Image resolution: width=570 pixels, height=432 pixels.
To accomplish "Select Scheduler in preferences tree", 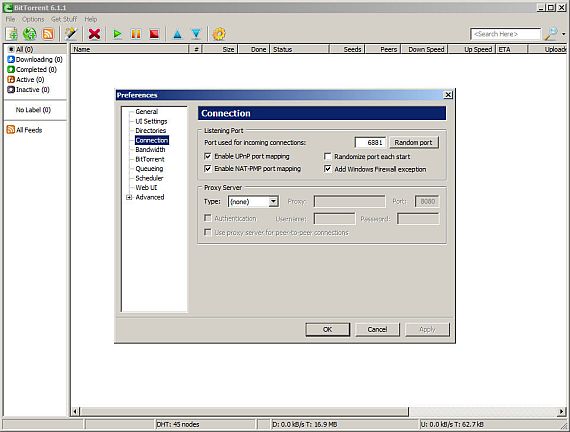I will pos(149,178).
